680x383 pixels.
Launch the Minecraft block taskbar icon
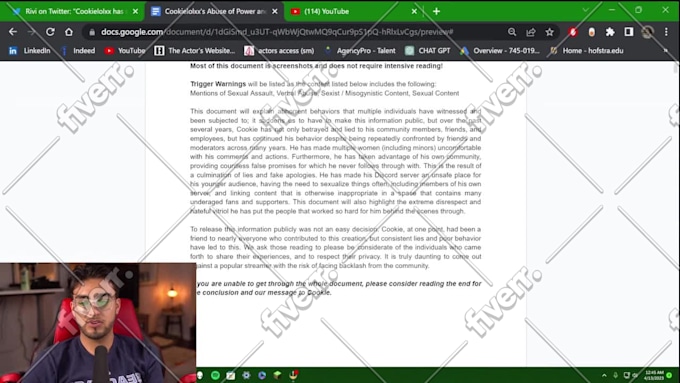(x=278, y=375)
